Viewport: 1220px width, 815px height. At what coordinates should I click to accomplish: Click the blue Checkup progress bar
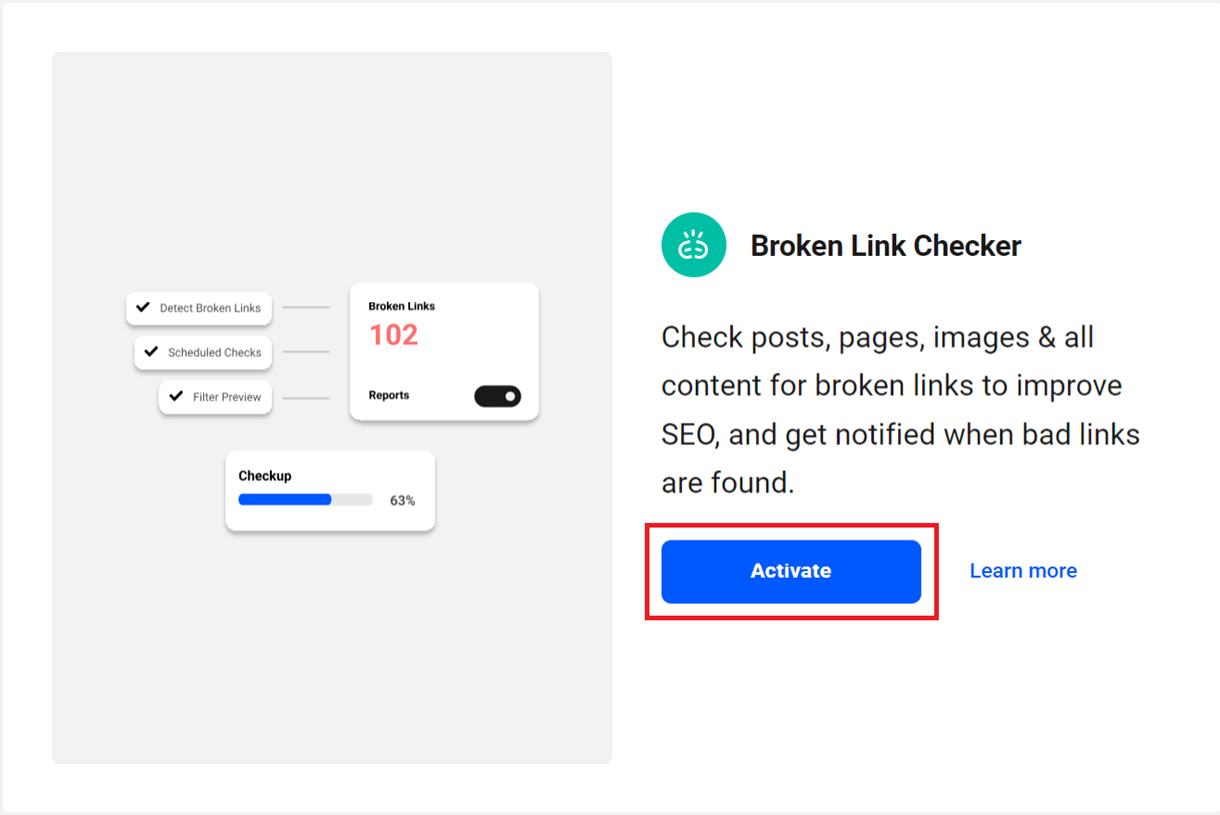pos(285,500)
